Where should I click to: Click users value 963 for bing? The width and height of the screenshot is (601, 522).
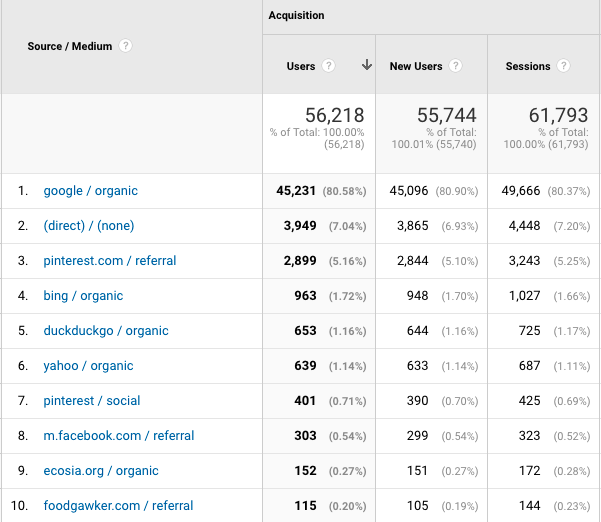[x=305, y=295]
